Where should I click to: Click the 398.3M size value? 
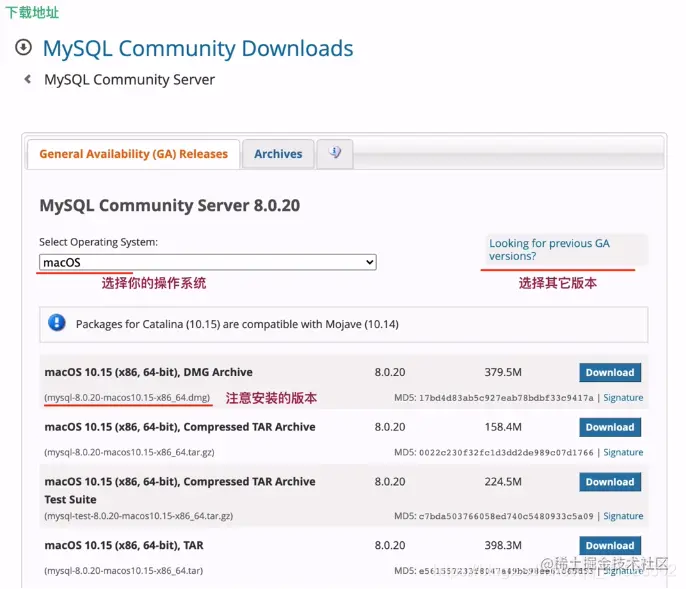pos(503,546)
